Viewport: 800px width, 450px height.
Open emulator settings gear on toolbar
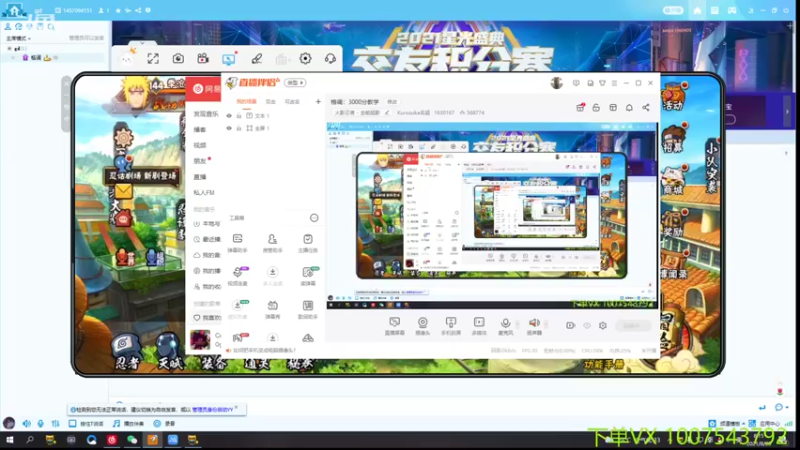click(305, 59)
